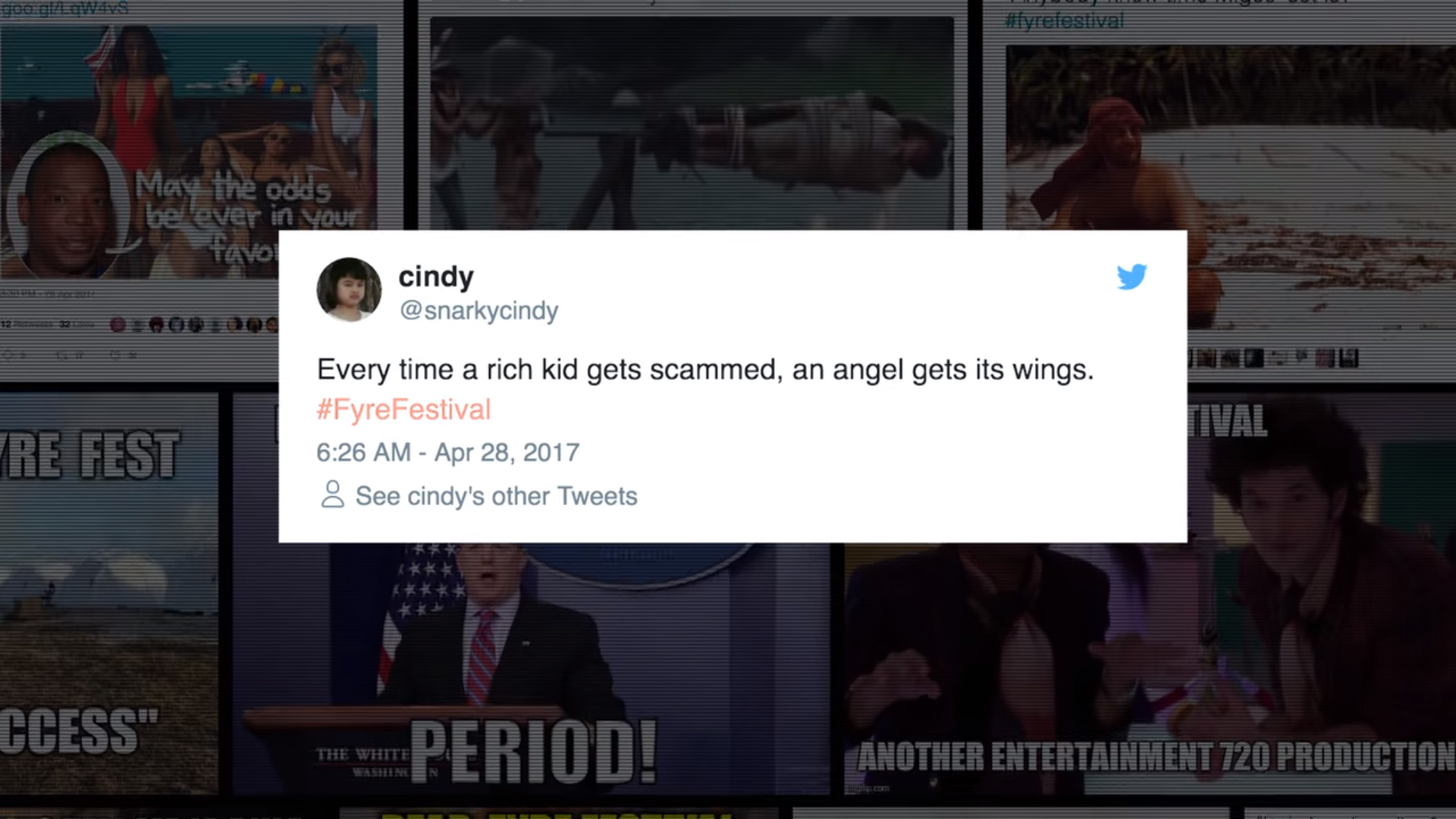This screenshot has height=819, width=1456.
Task: Open the shirtless man on beach image
Action: pos(1230,136)
